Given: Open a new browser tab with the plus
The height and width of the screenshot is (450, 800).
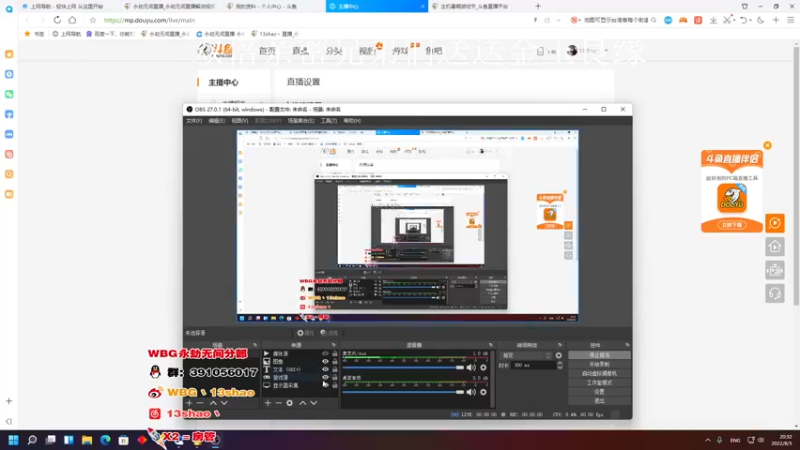Looking at the screenshot, I should 538,6.
